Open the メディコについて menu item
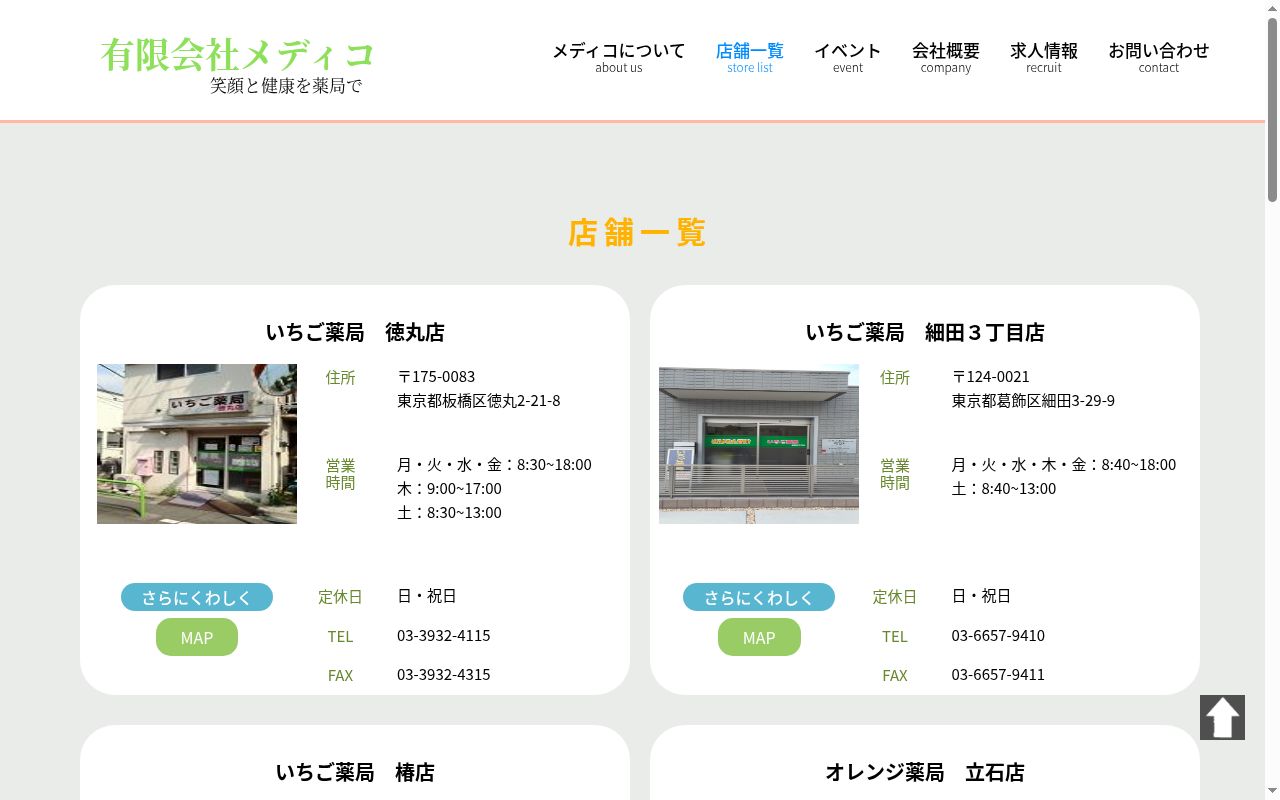Viewport: 1280px width, 800px height. point(618,57)
